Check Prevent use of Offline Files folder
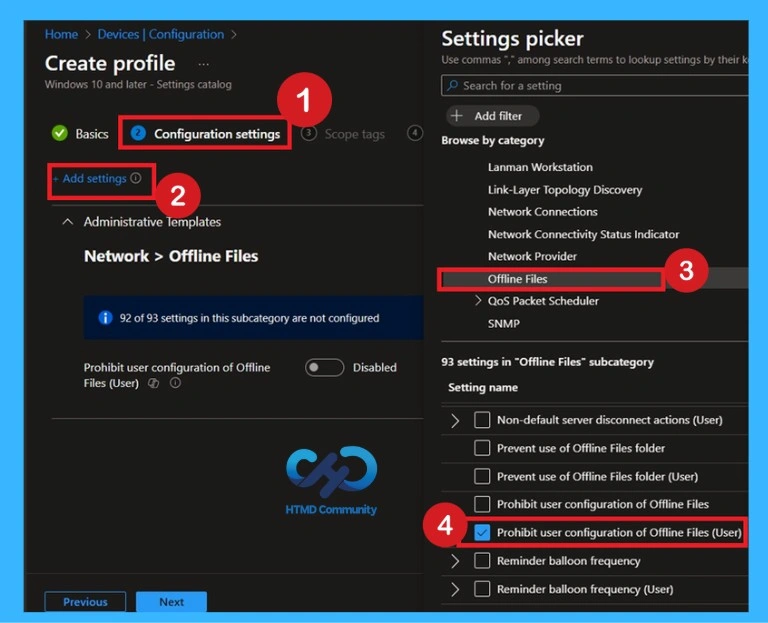768x623 pixels. (x=482, y=448)
